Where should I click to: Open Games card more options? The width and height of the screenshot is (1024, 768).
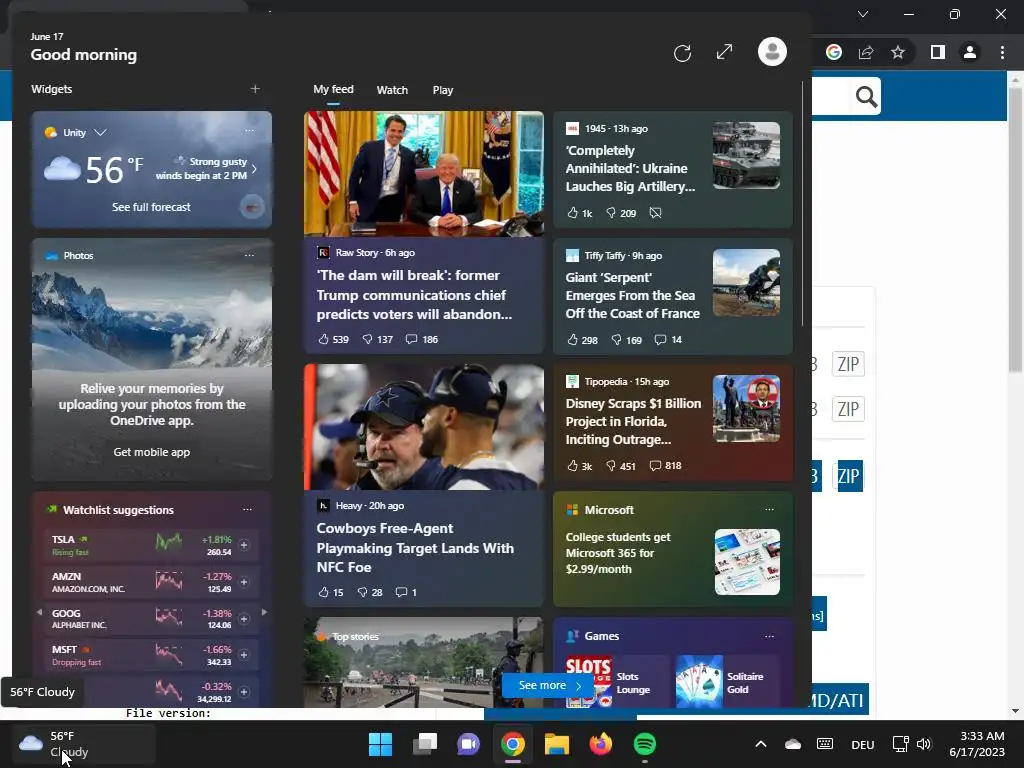769,636
